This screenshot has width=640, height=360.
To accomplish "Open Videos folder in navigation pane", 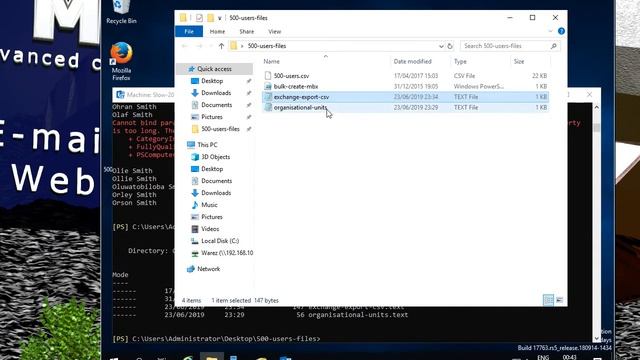I will click(210, 229).
